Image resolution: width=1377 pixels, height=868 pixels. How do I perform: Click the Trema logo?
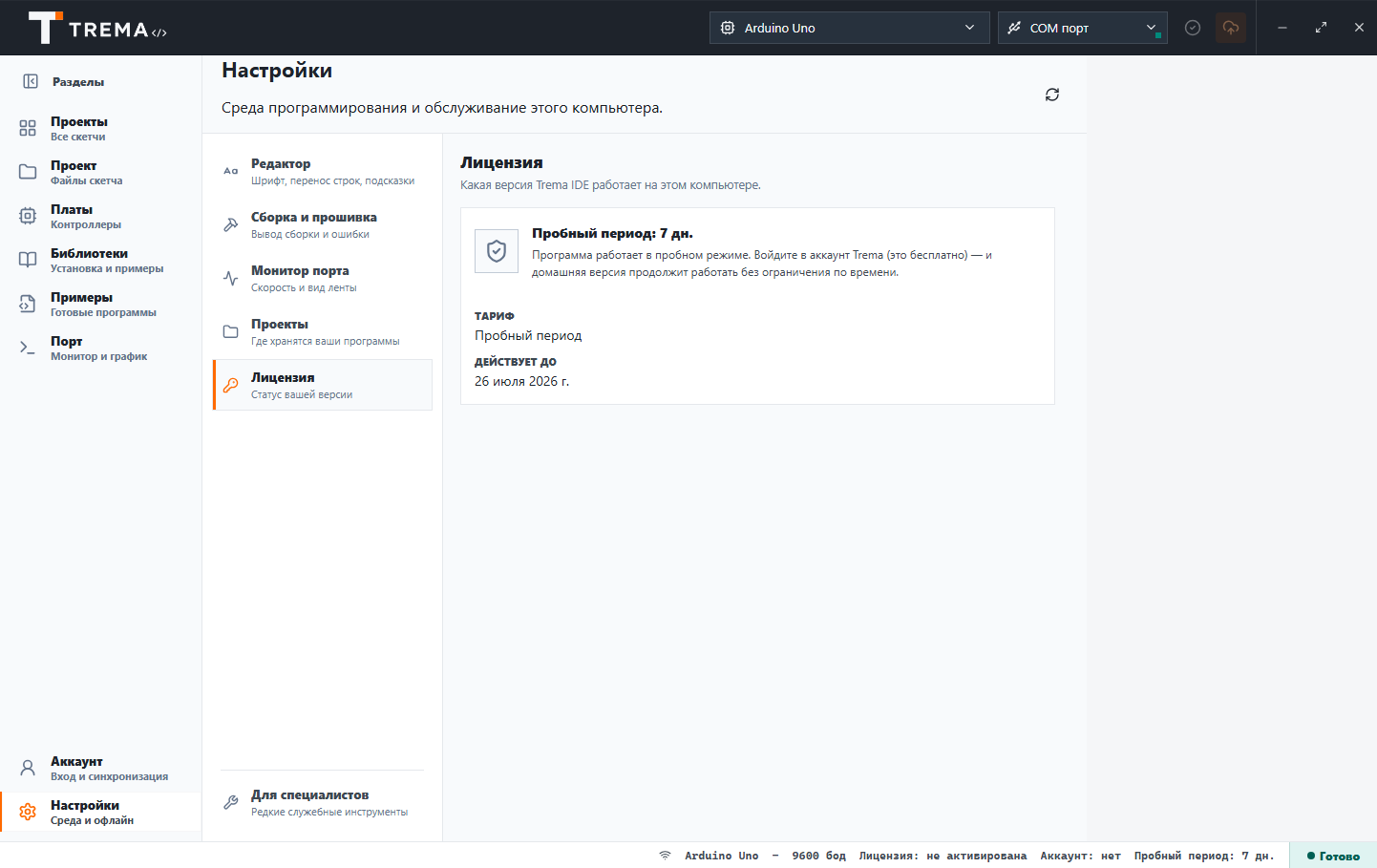click(x=97, y=28)
